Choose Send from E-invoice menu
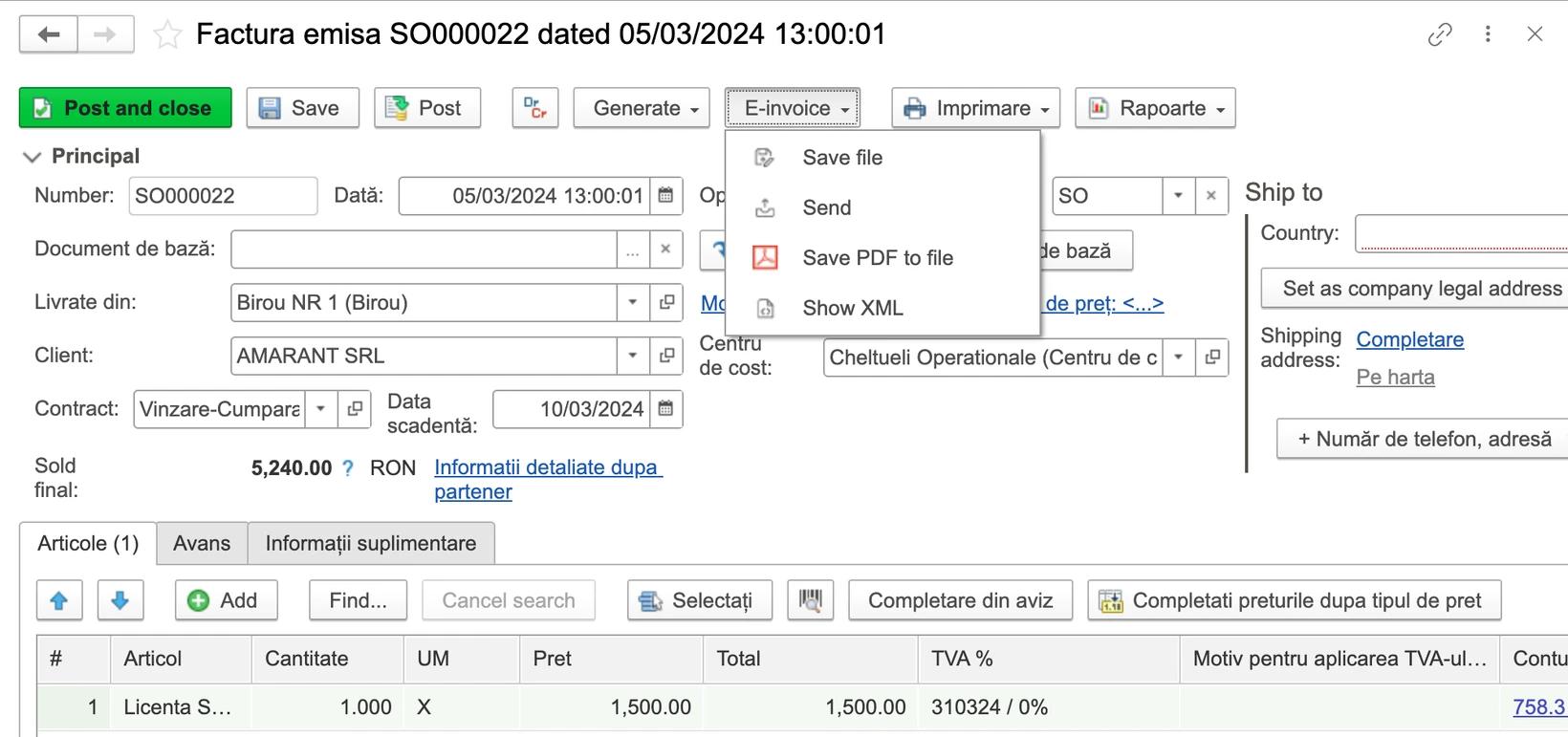The image size is (1568, 737). [882, 207]
